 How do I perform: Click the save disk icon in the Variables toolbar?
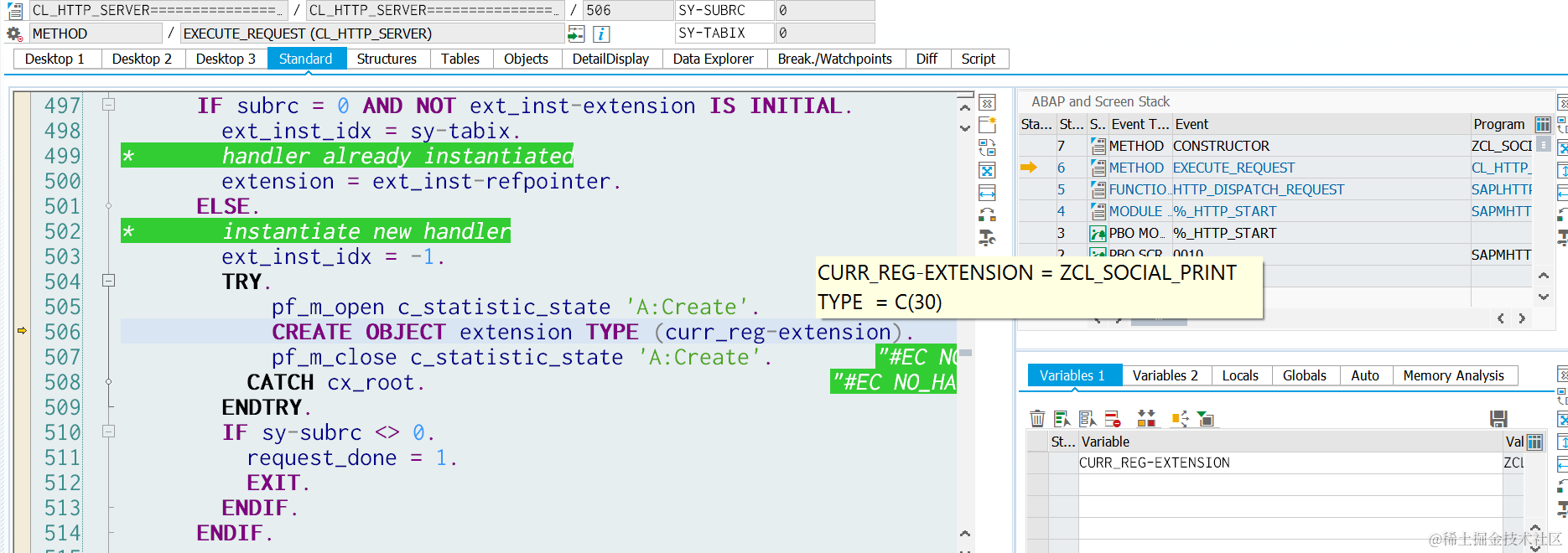click(x=1498, y=418)
